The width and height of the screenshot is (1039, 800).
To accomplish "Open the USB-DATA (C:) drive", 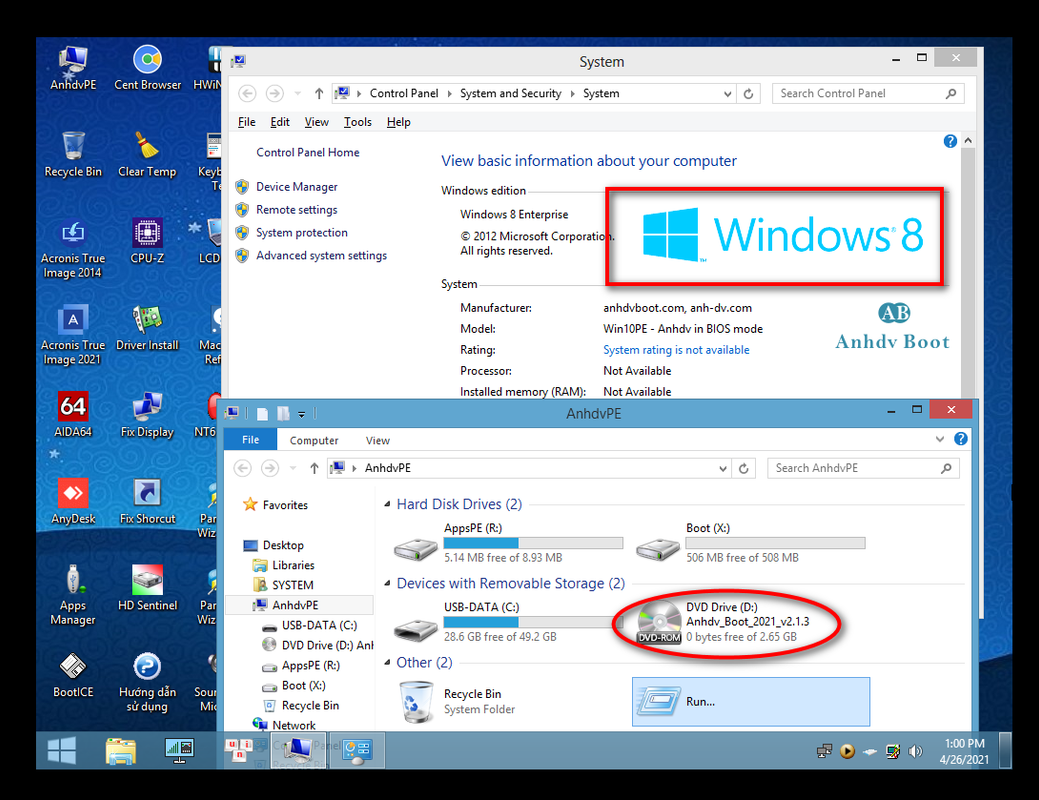I will point(508,622).
